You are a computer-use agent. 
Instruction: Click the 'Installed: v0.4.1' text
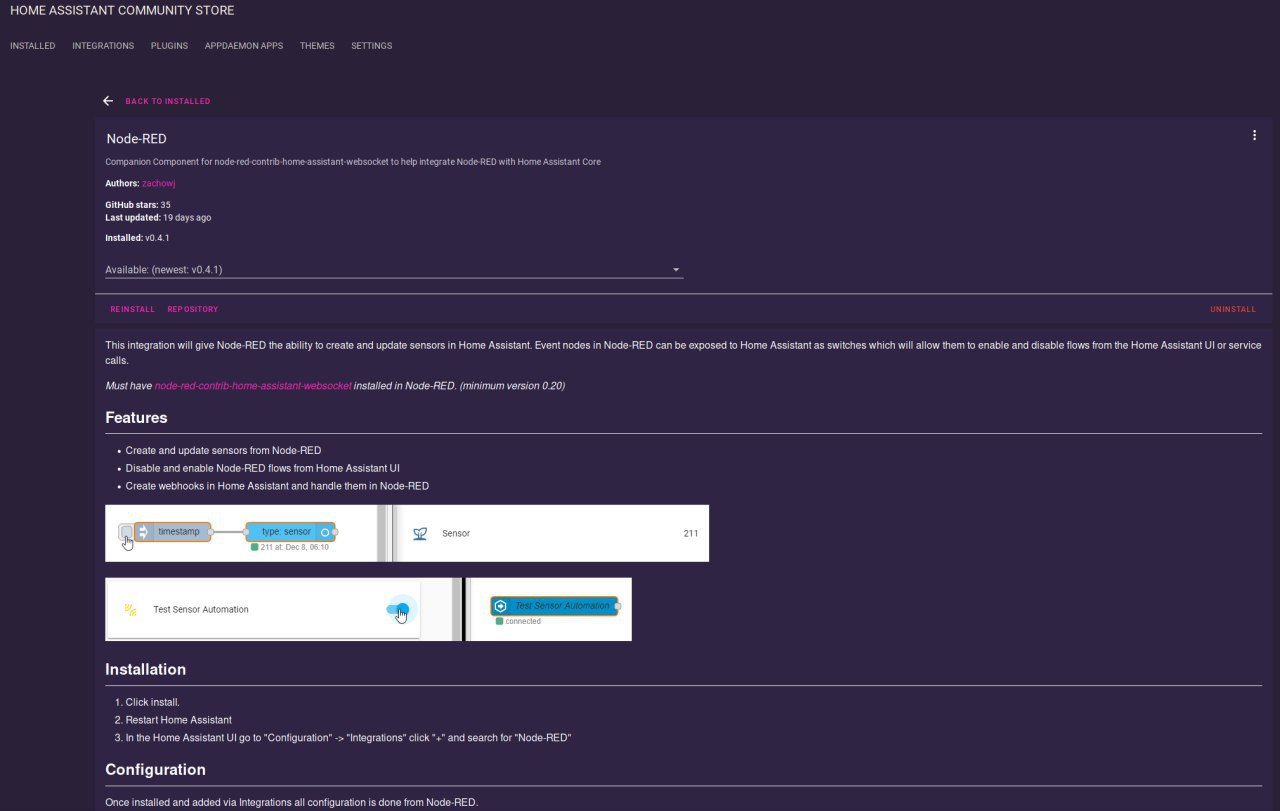coord(137,238)
